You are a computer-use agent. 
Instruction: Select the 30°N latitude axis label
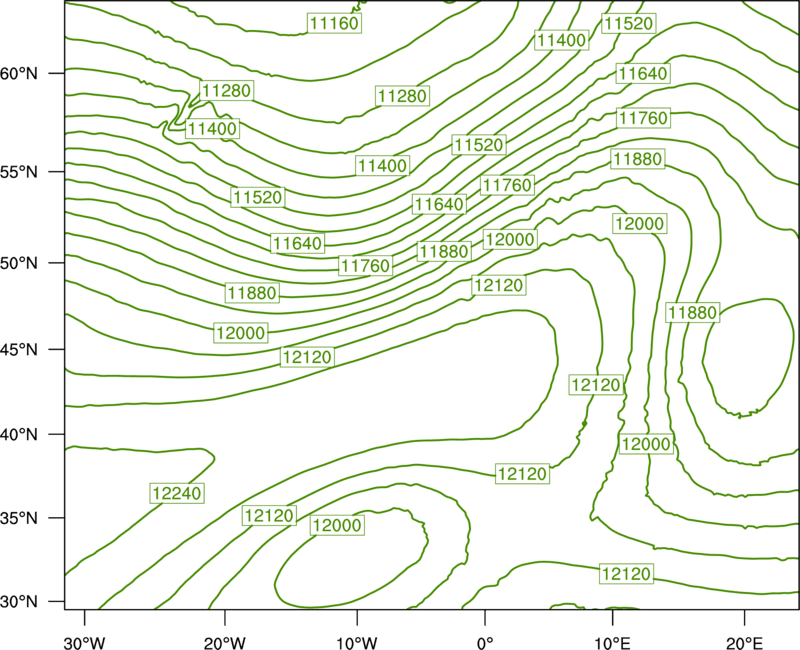tap(19, 602)
